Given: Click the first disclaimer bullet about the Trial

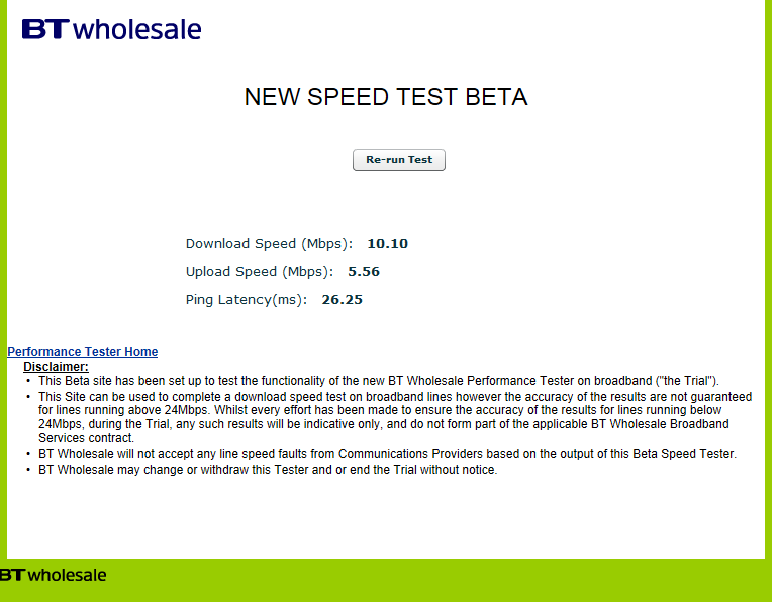Looking at the screenshot, I should tap(378, 381).
